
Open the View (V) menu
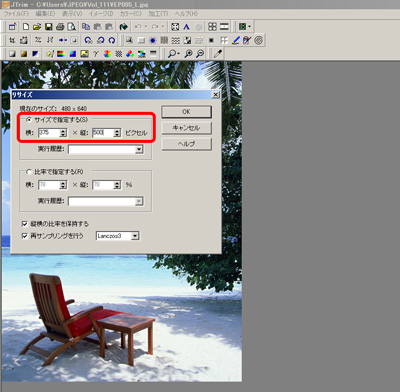[x=72, y=14]
